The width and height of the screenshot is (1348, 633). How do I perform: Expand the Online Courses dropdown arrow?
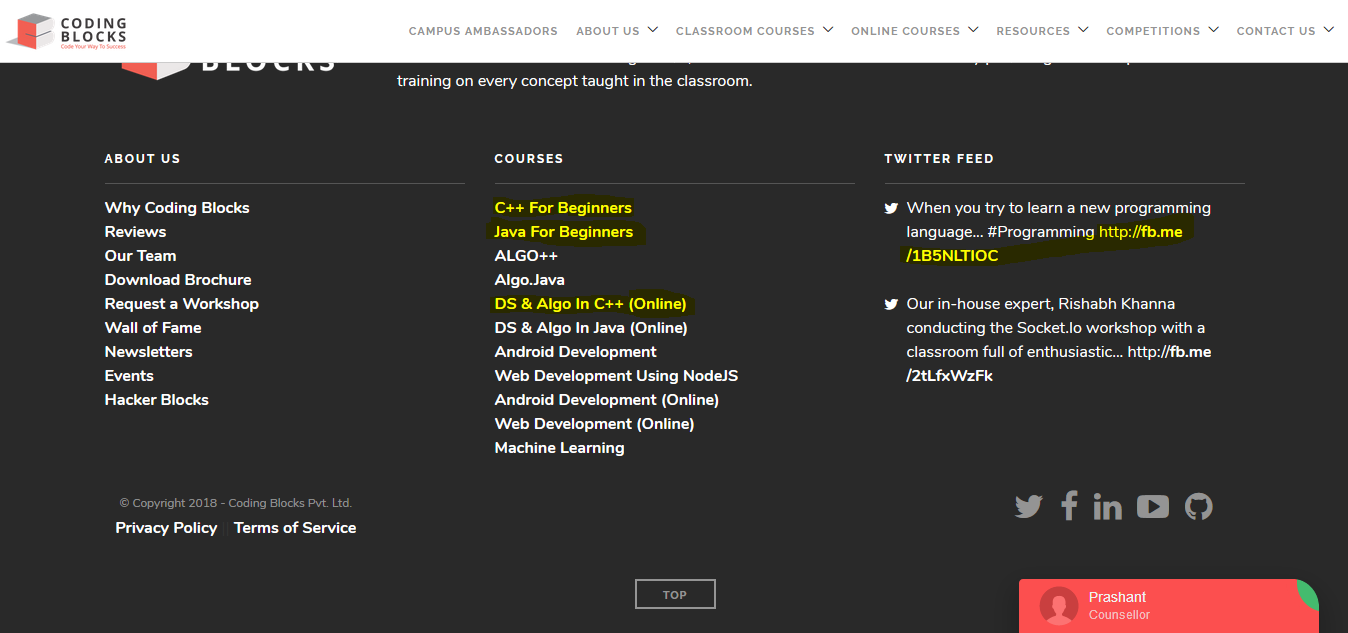point(973,30)
